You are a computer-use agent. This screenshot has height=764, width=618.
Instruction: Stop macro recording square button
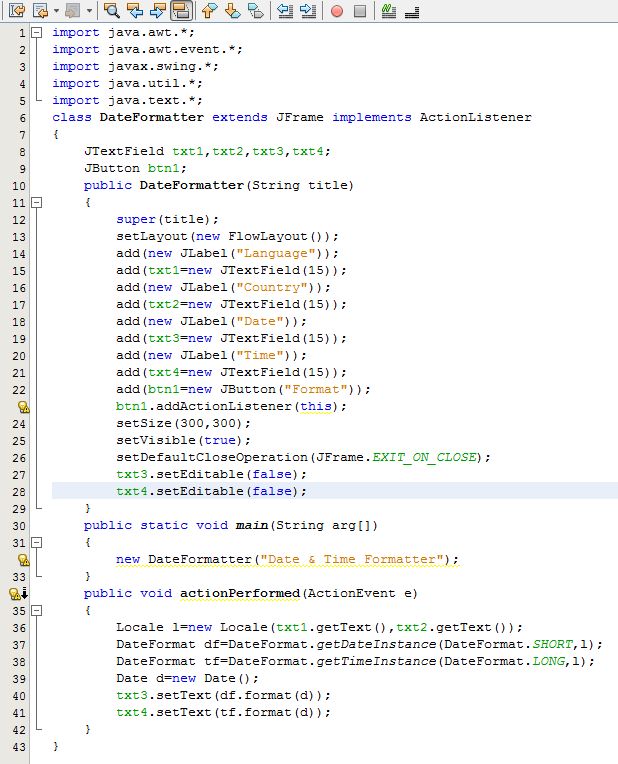click(360, 11)
